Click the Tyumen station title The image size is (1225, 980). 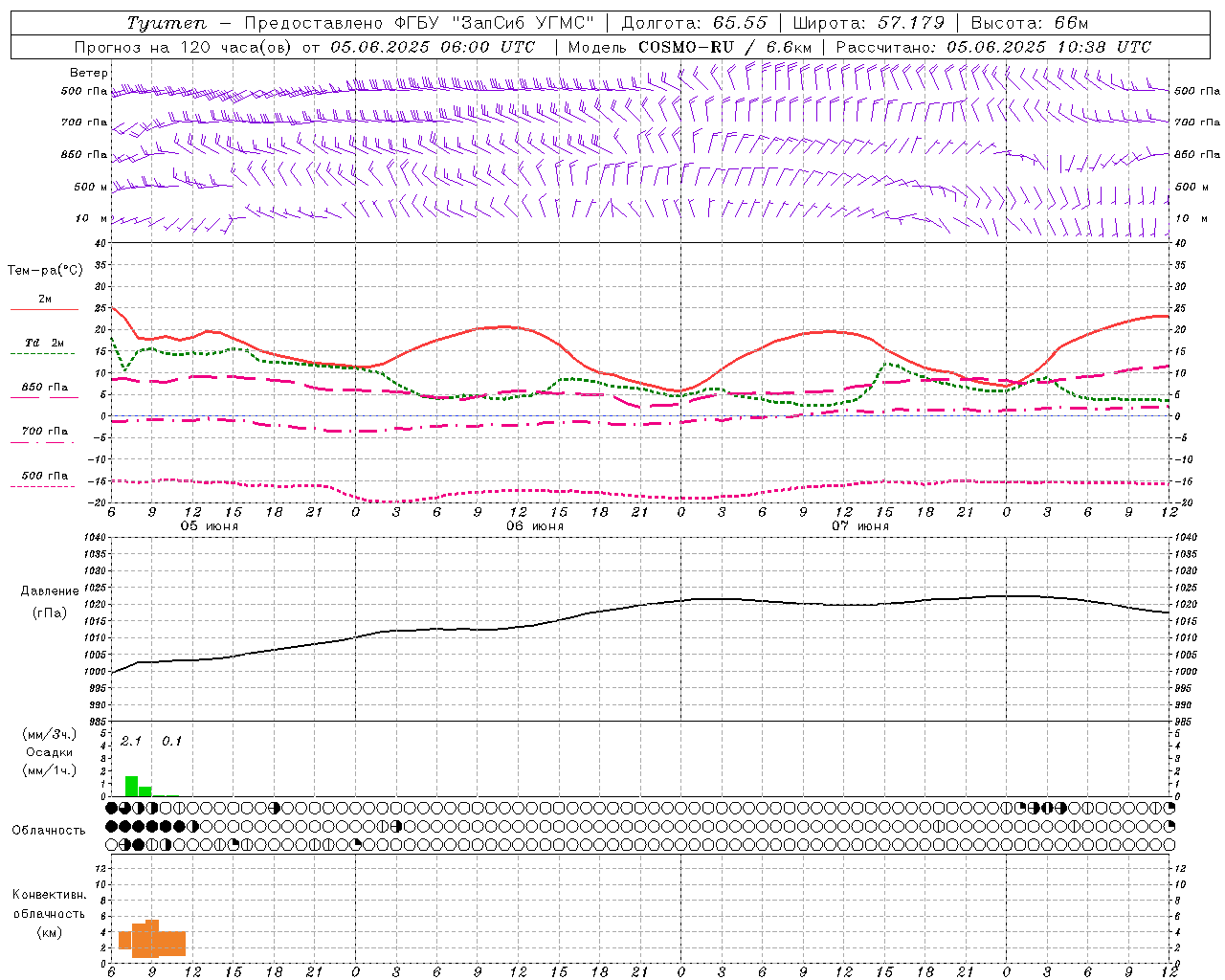click(x=167, y=23)
